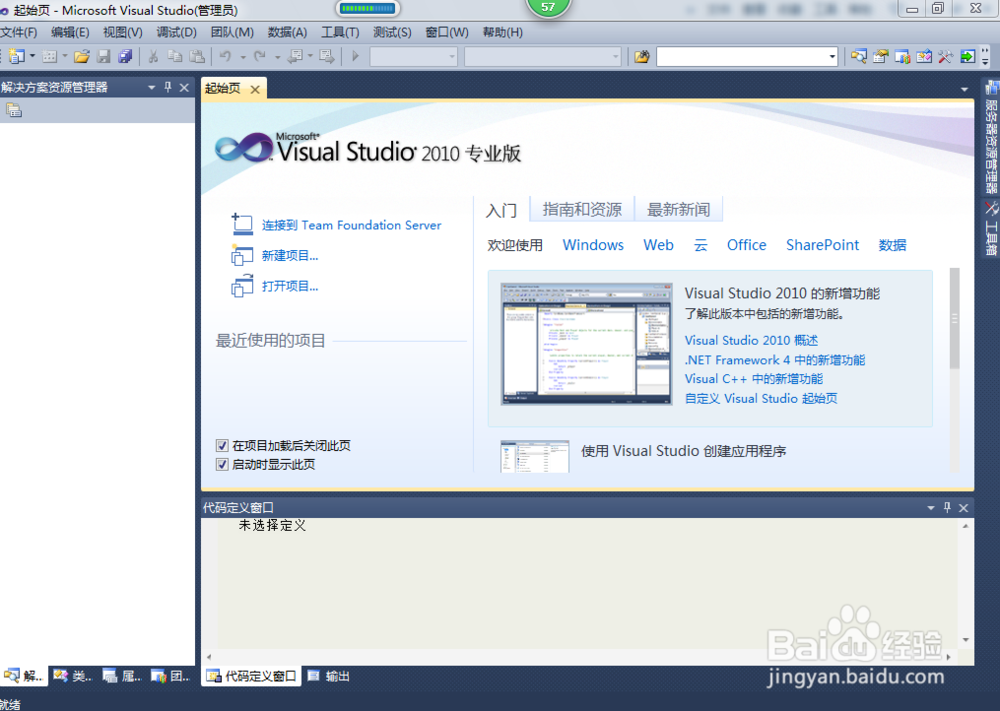This screenshot has width=1000, height=711.
Task: Click the Visual Studio 2010 概述 link
Action: (x=751, y=341)
